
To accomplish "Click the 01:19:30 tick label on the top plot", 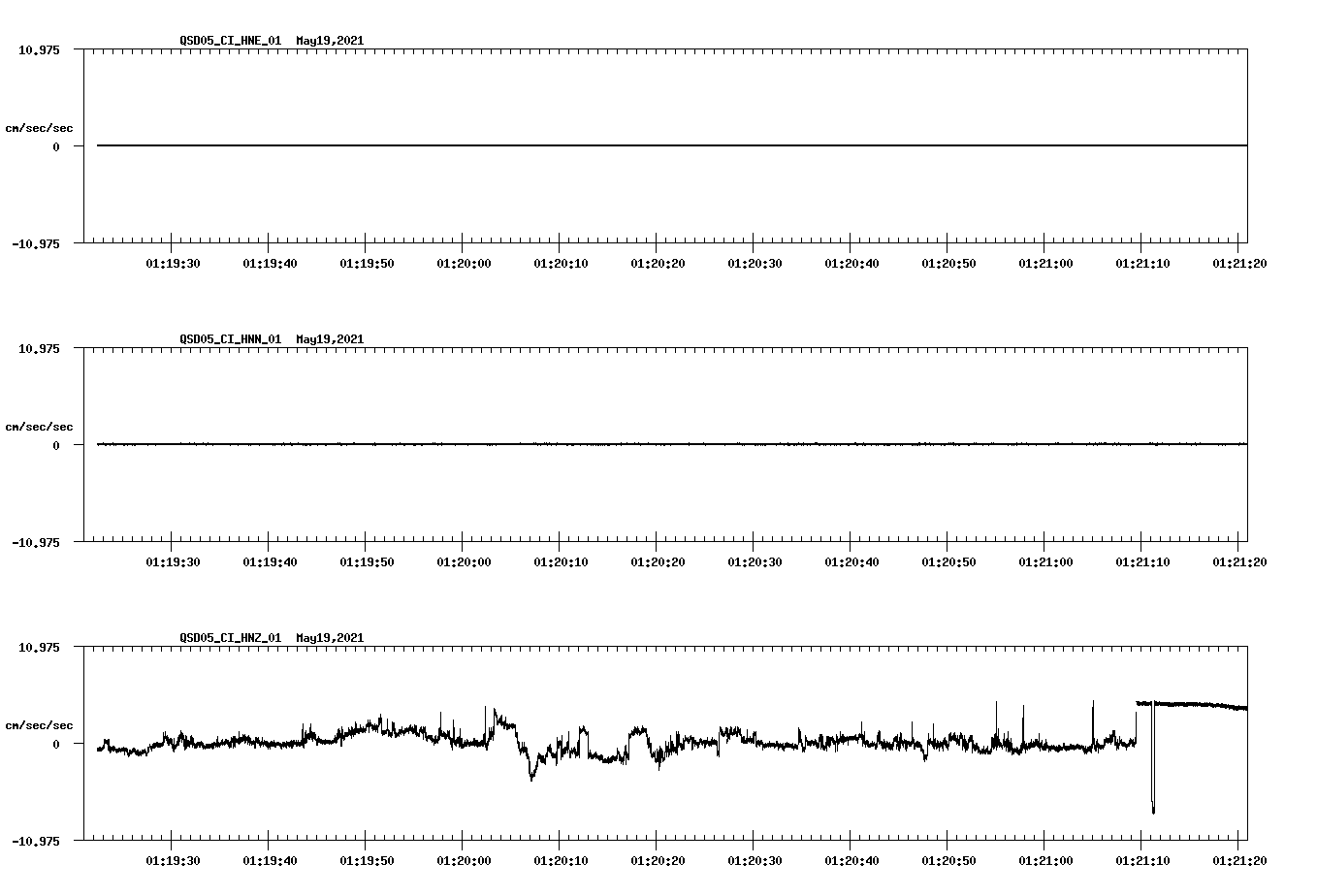I will point(173,262).
